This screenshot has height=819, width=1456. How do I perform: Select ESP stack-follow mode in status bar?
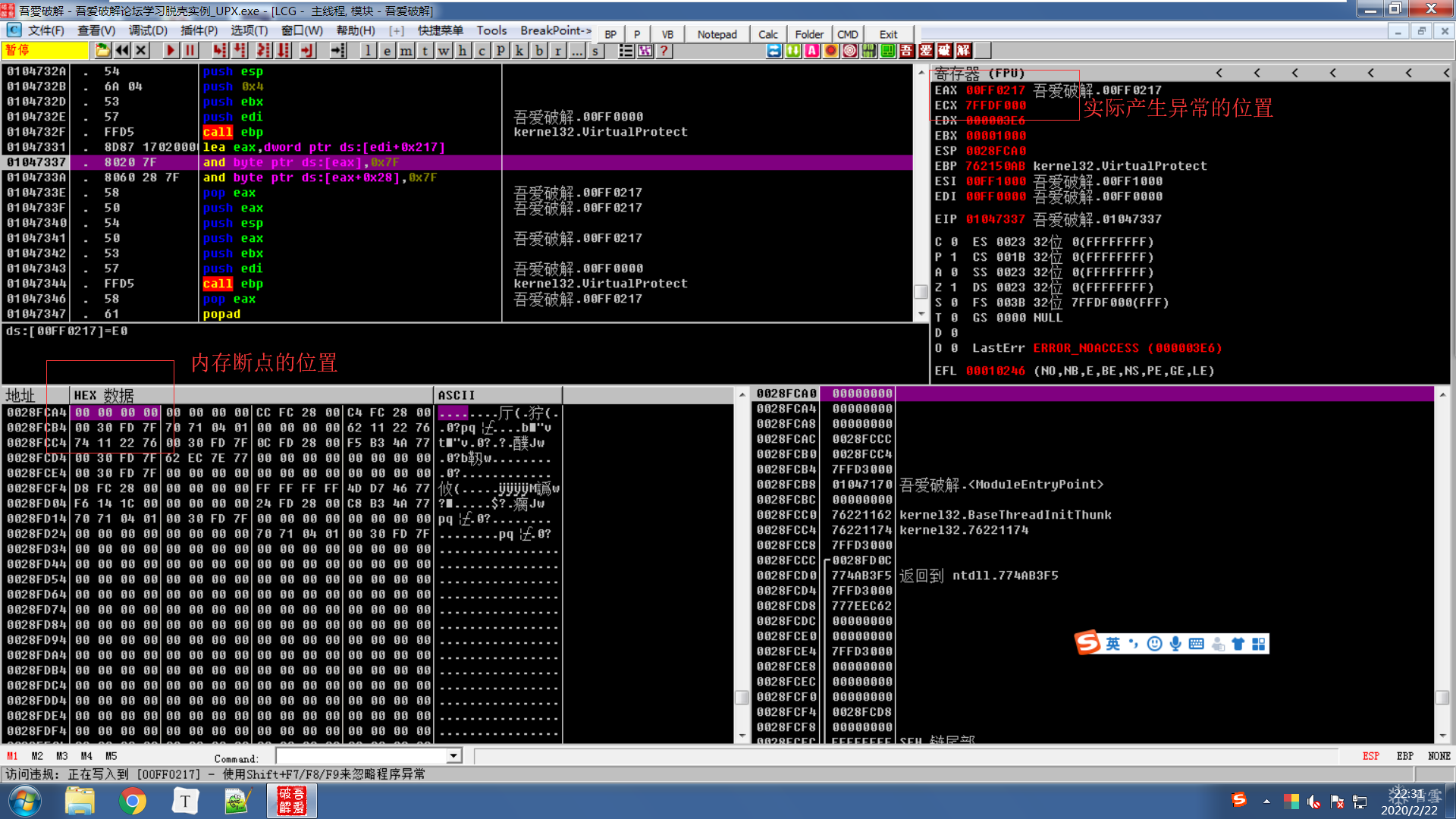point(1370,756)
